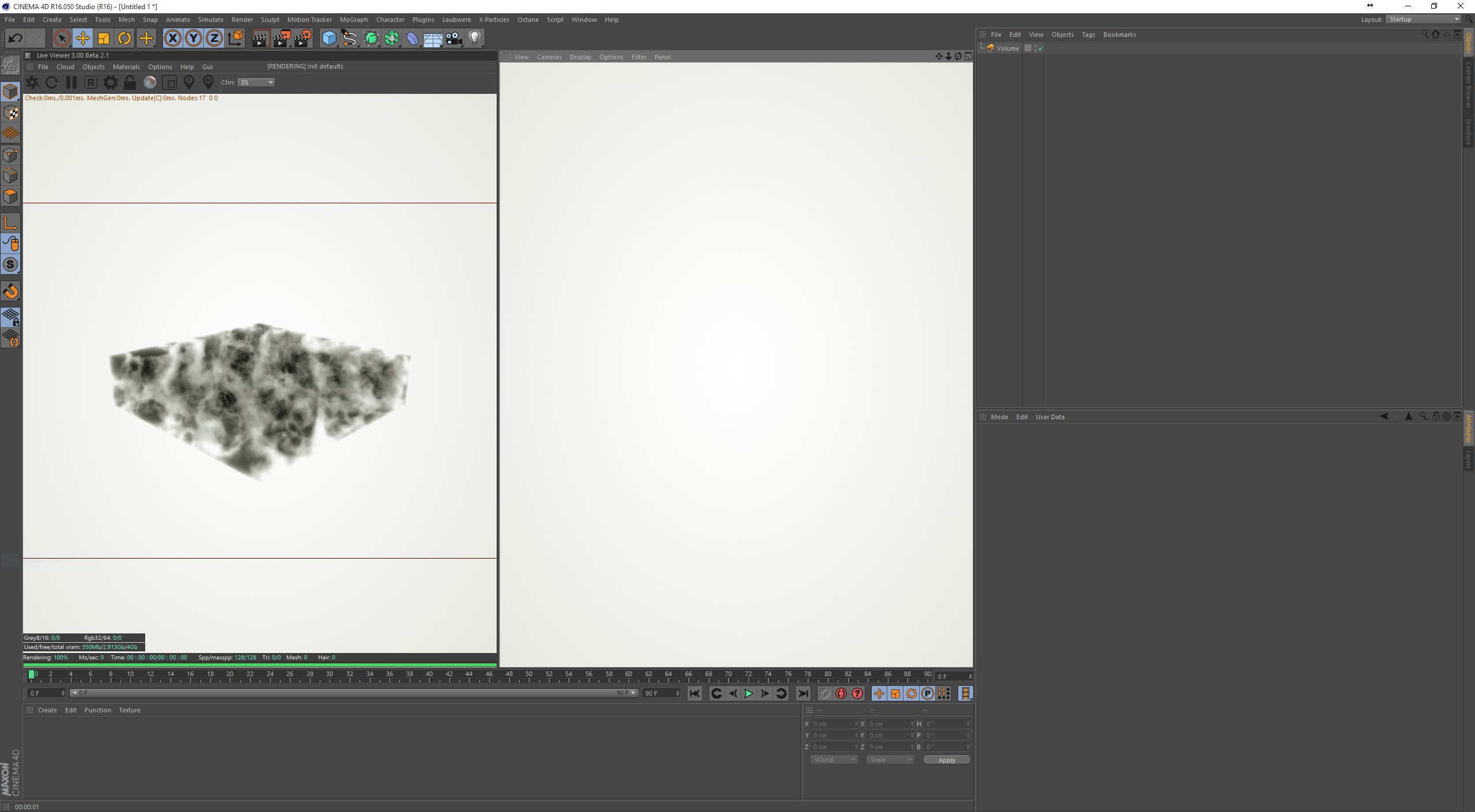Pause rendering in Live Viewer
This screenshot has height=812, width=1475.
pyautogui.click(x=71, y=82)
